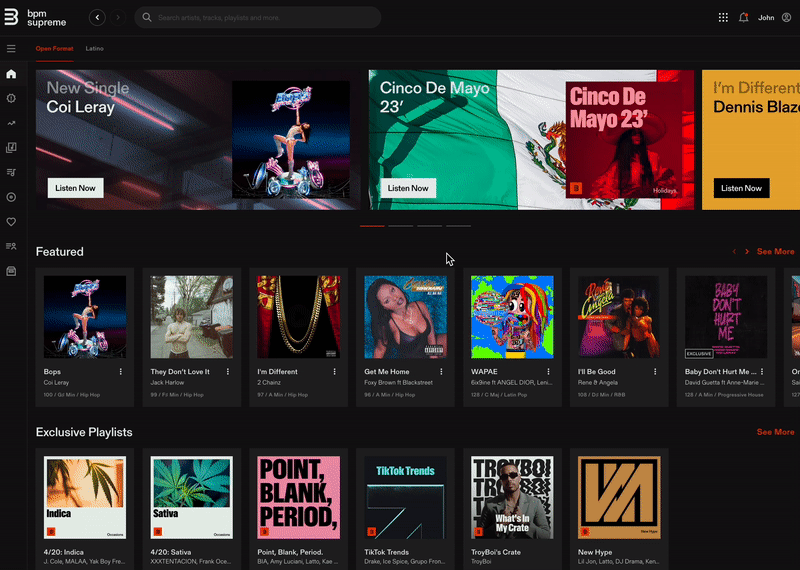Open the I'm Different gold chain cover
The width and height of the screenshot is (800, 570).
298,317
